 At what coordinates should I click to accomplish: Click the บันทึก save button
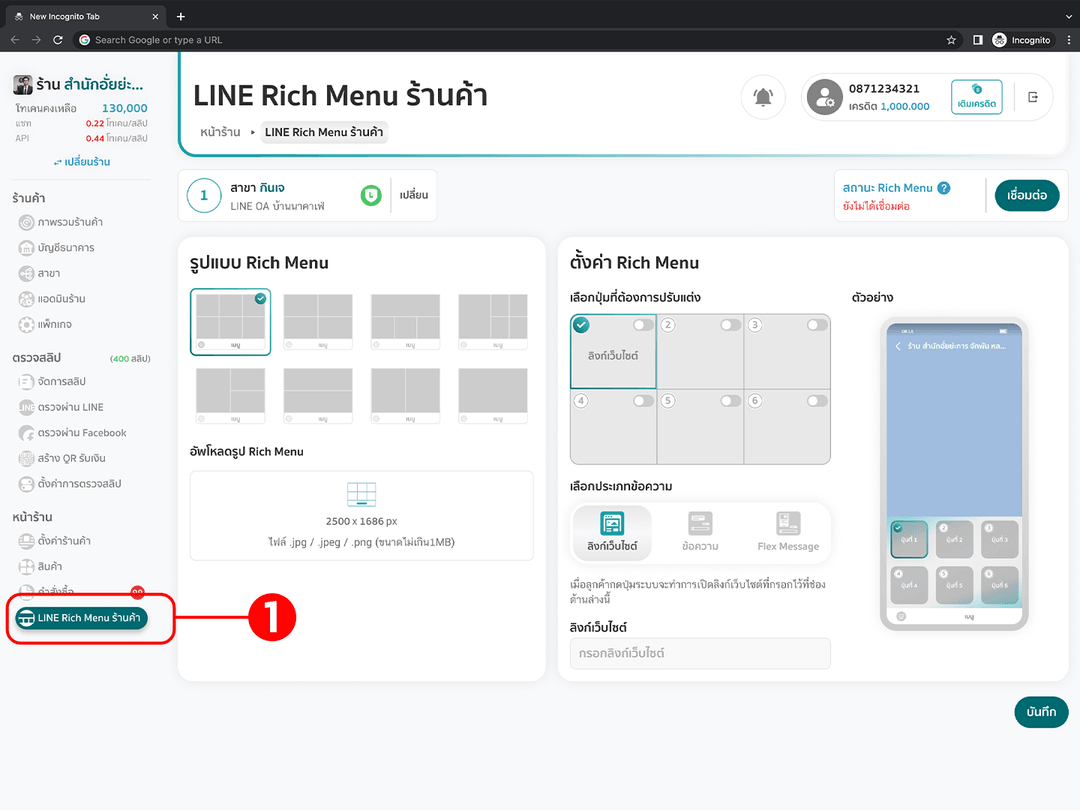1041,712
